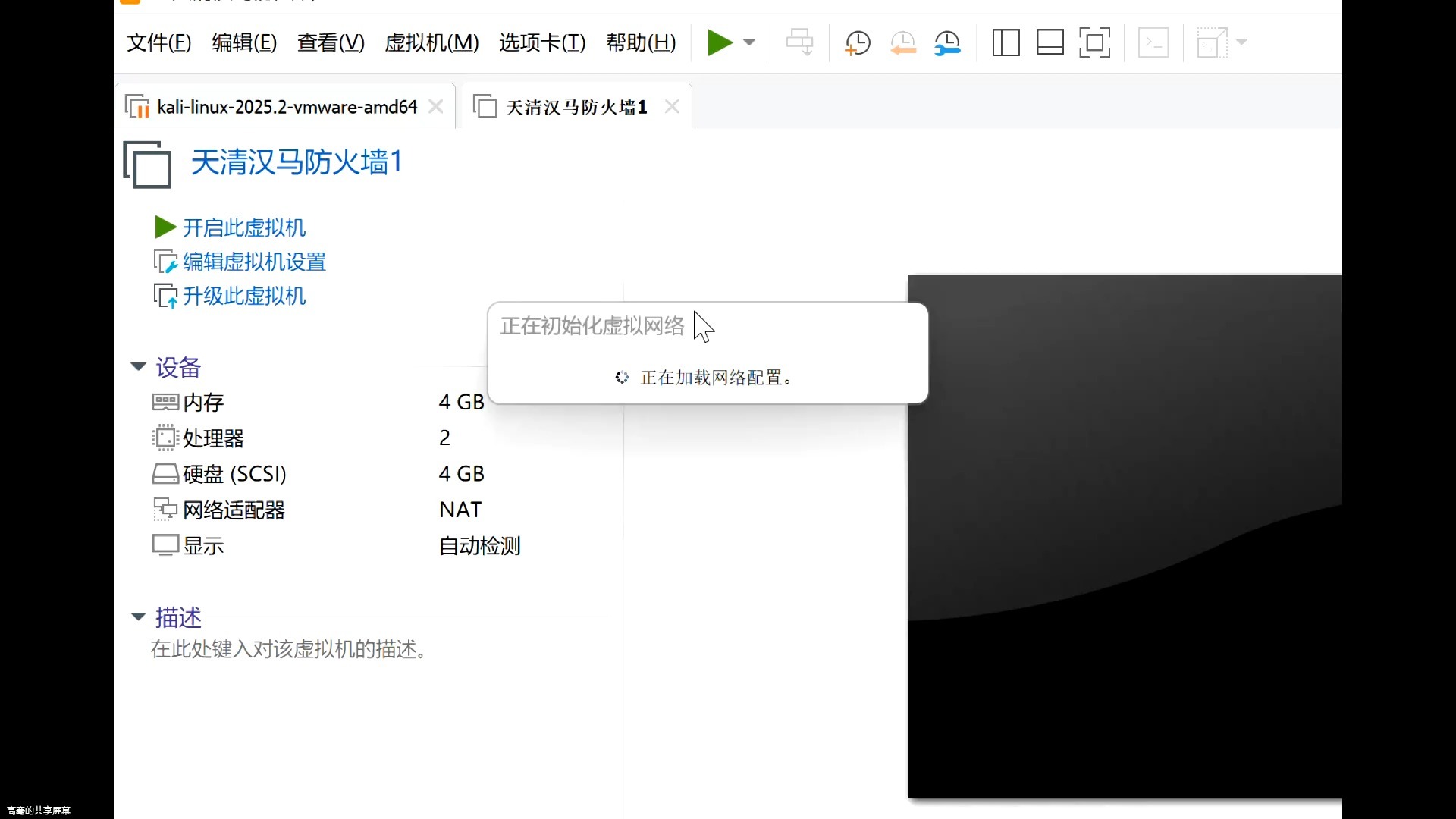Click the green power-on play button in toolbar
Viewport: 1456px width, 819px height.
(x=720, y=42)
